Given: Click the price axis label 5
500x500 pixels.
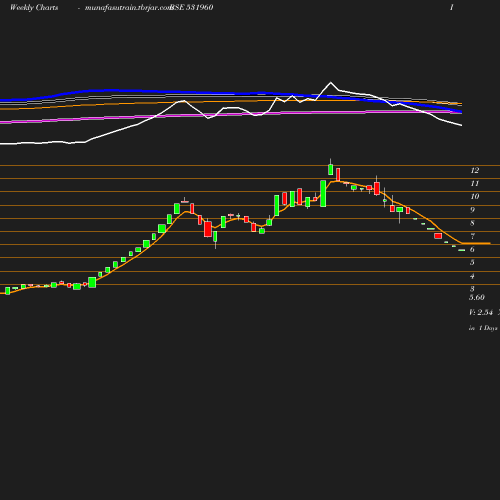Looking at the screenshot, I should tap(472, 262).
